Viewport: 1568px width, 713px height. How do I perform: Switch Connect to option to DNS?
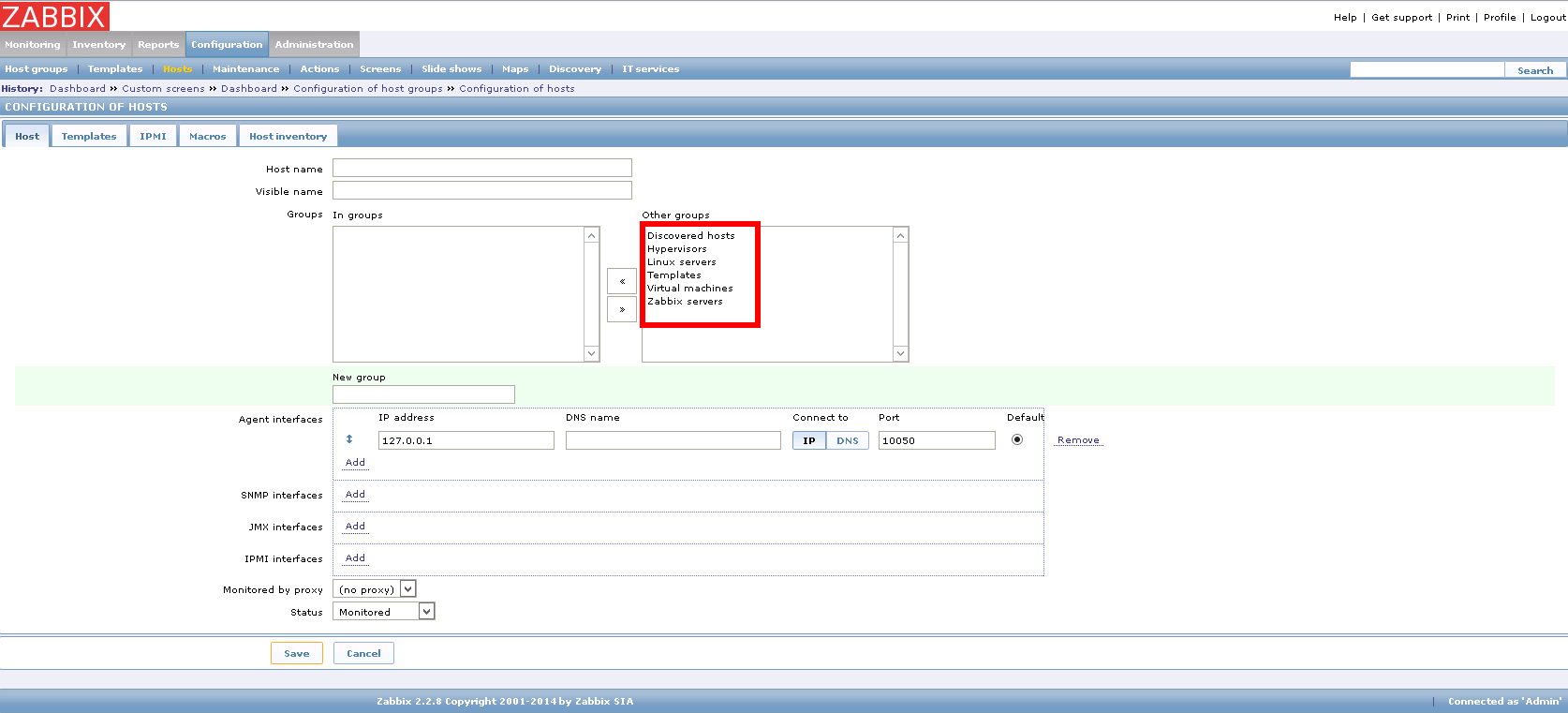click(x=848, y=440)
